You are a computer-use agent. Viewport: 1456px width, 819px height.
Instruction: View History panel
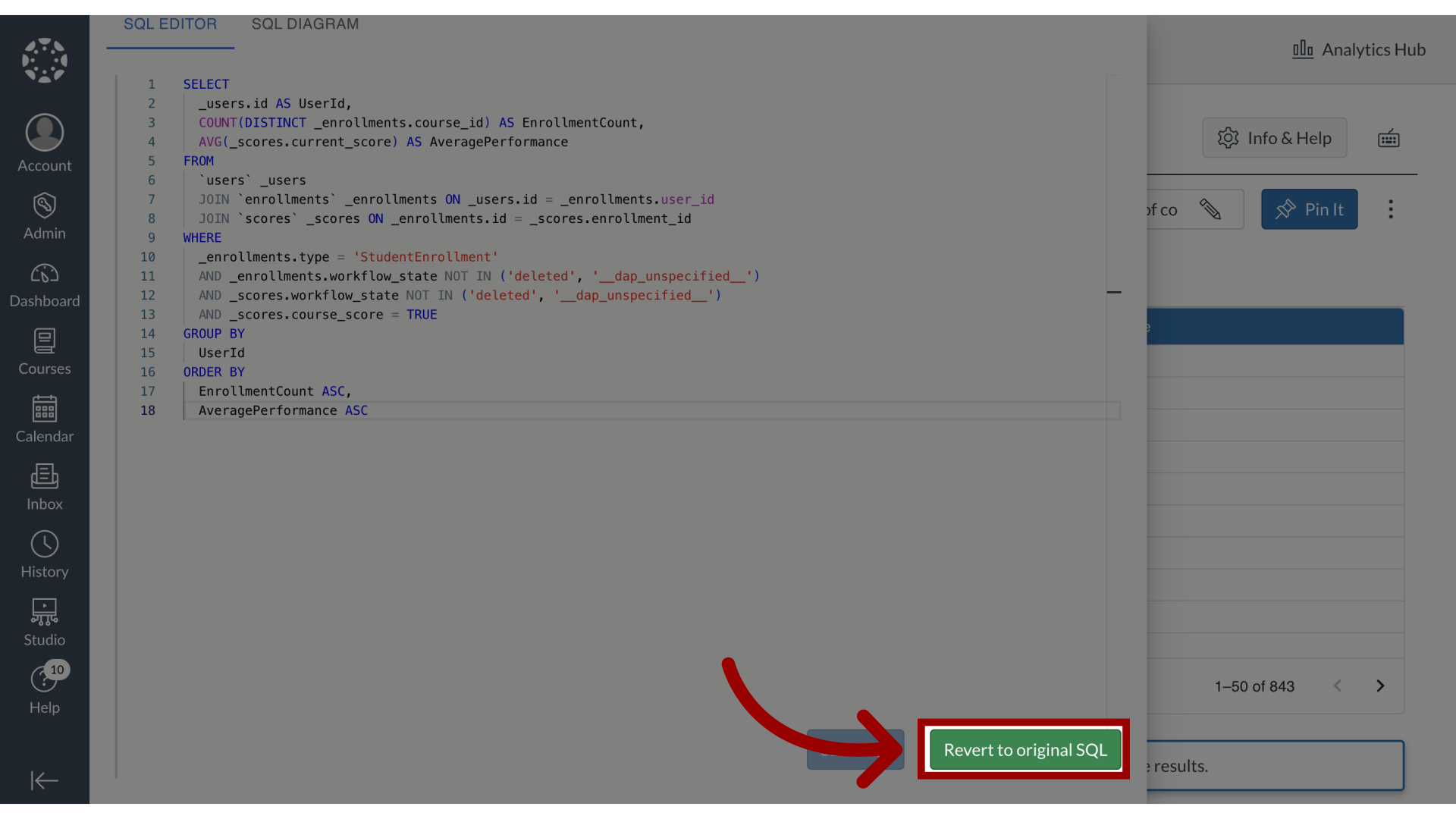click(x=44, y=554)
